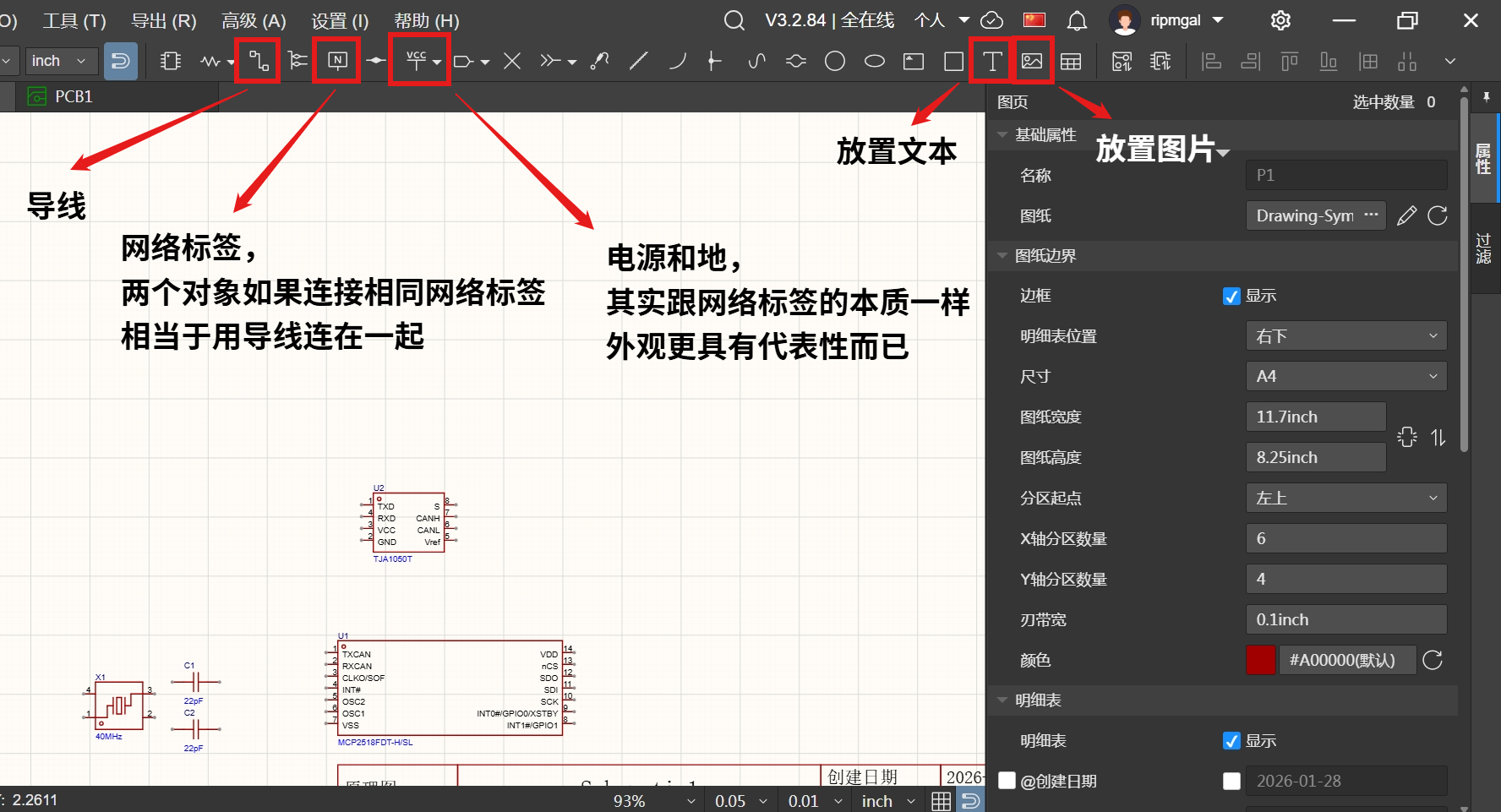The height and width of the screenshot is (812, 1501).
Task: Select the place table tool
Action: click(x=1071, y=62)
